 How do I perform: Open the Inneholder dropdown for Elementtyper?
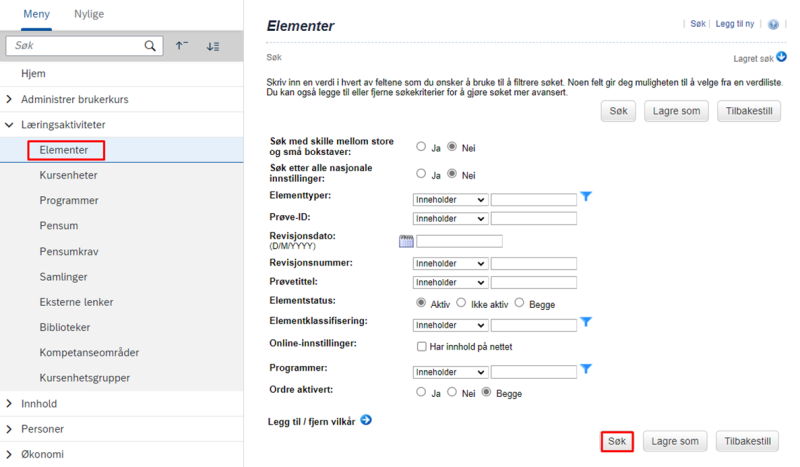click(x=450, y=200)
